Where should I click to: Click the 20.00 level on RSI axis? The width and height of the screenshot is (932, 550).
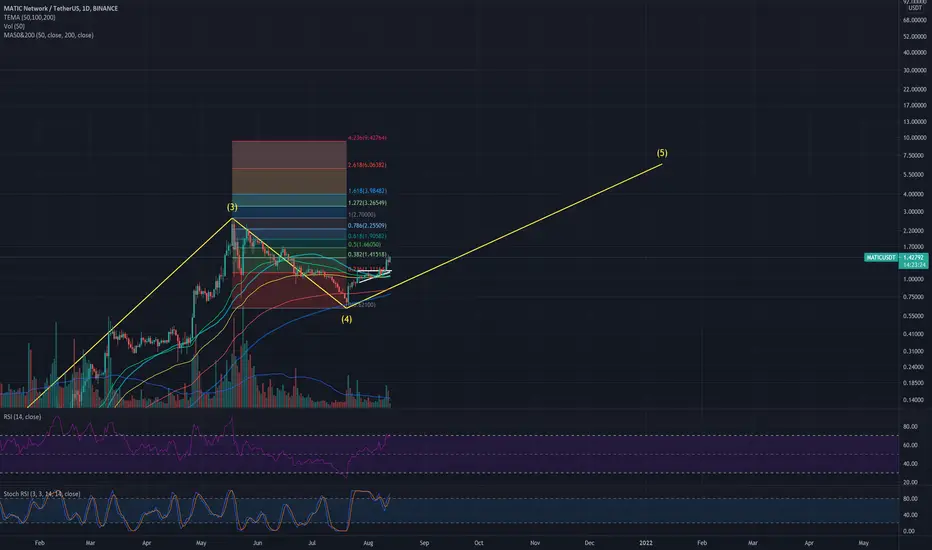[x=911, y=482]
